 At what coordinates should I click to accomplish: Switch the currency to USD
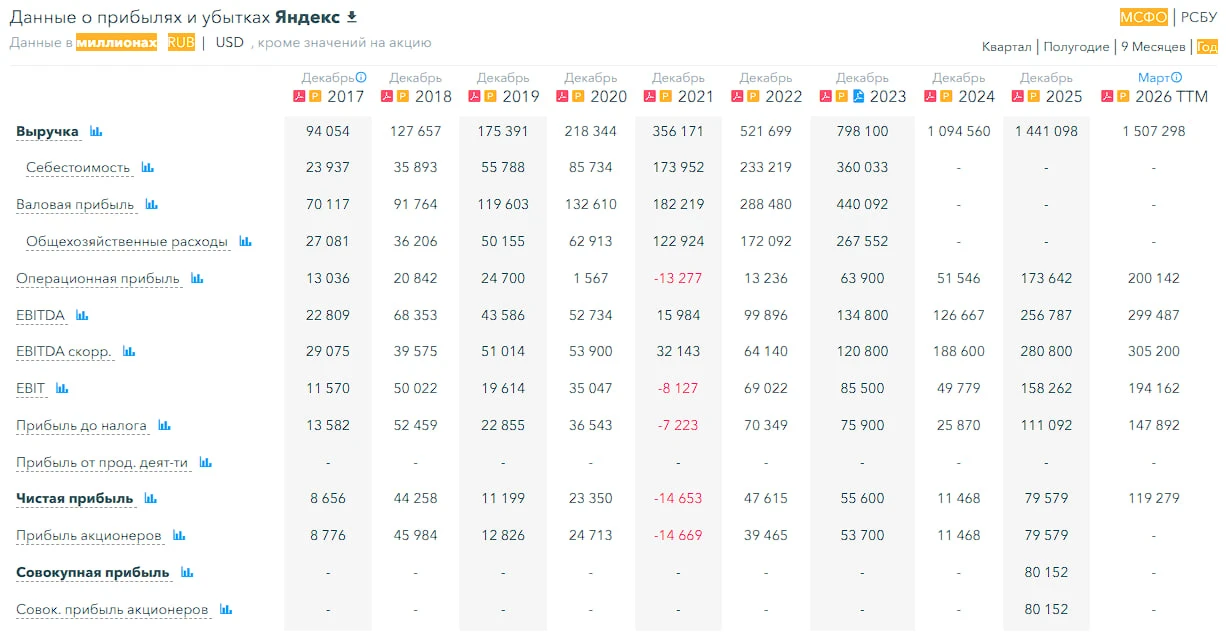(229, 42)
